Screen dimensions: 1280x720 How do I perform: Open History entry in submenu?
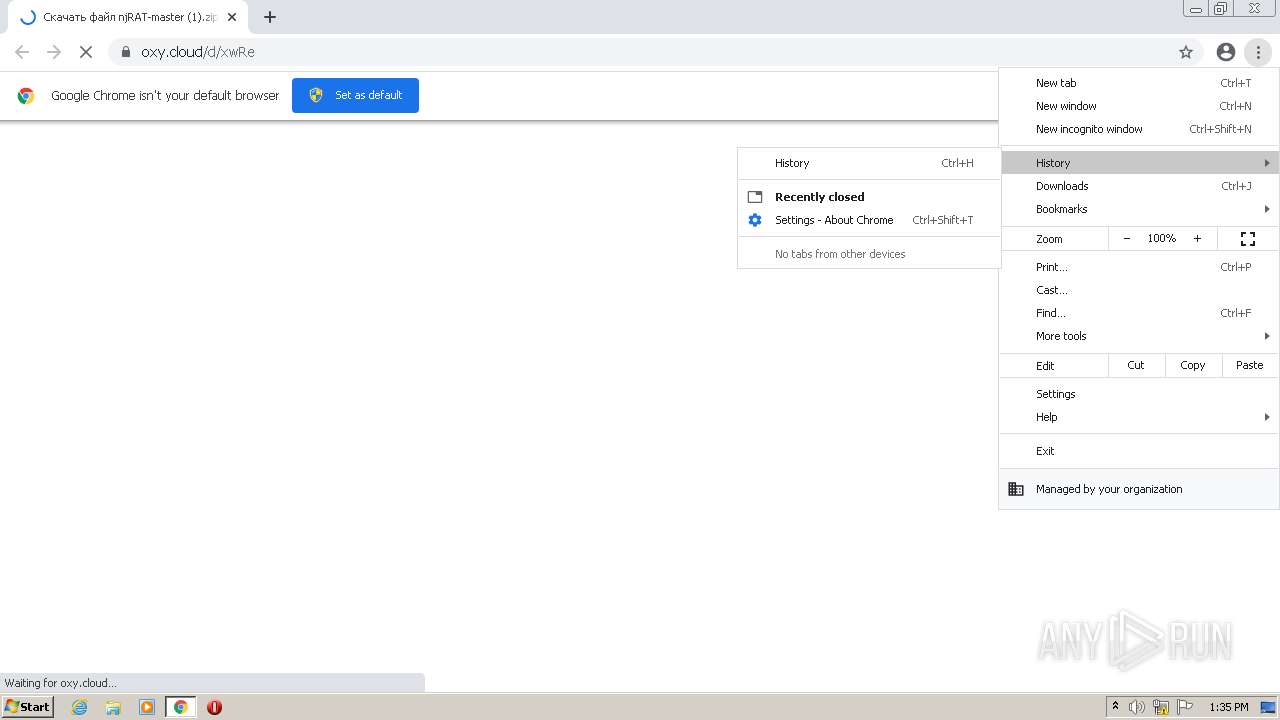click(869, 163)
